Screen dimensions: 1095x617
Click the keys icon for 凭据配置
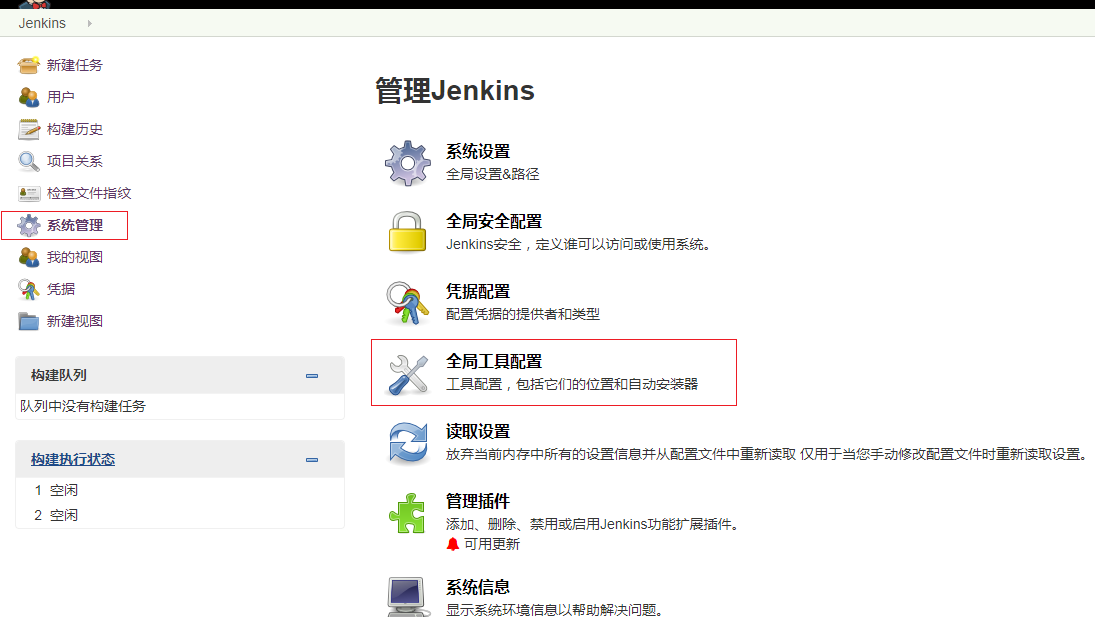point(408,303)
